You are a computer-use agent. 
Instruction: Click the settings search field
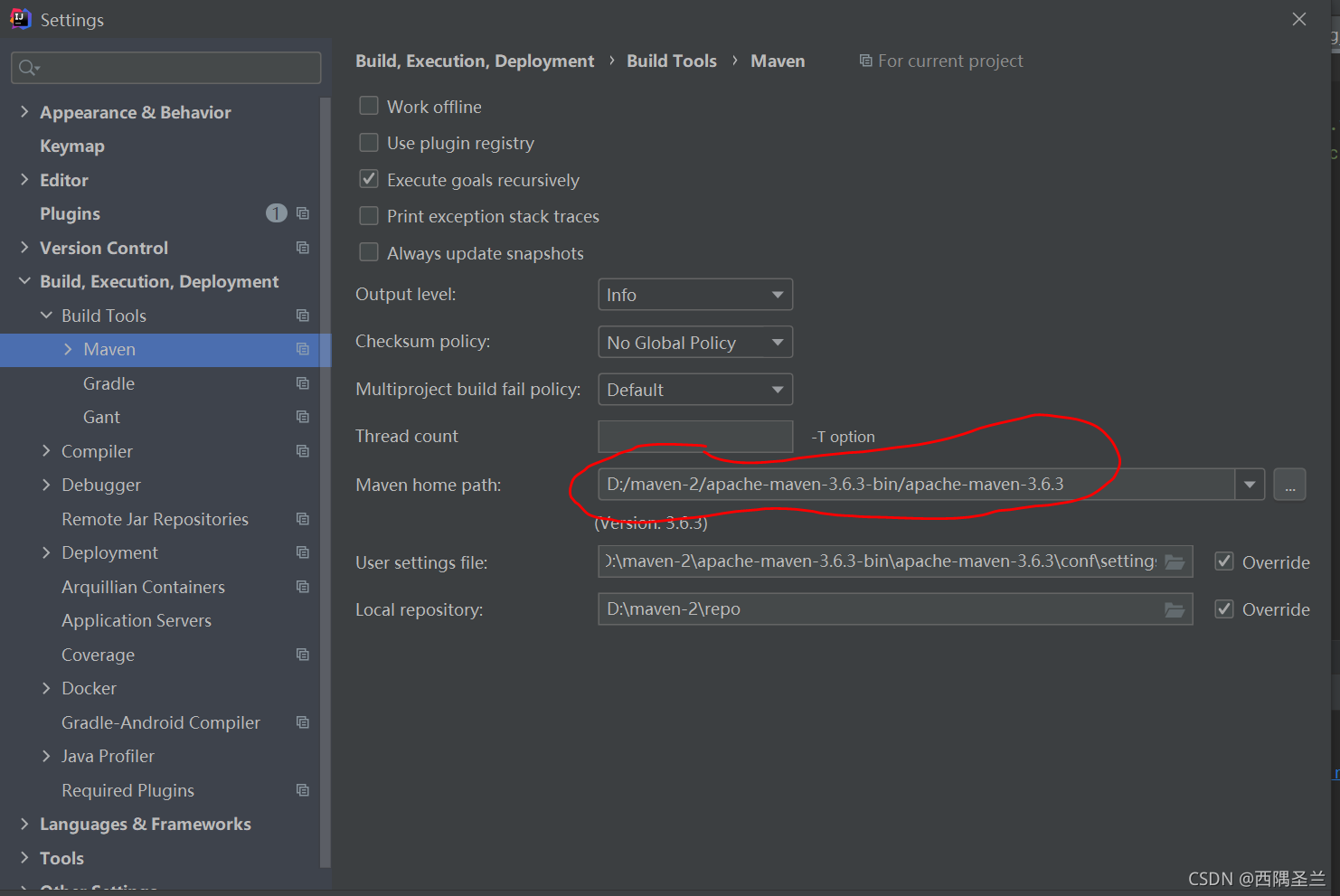click(x=166, y=68)
